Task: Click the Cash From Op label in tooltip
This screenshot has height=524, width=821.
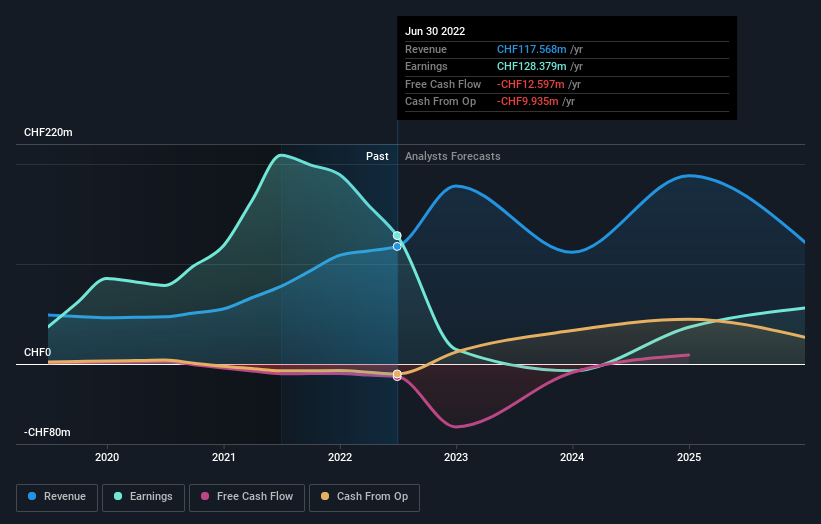Action: (x=440, y=102)
